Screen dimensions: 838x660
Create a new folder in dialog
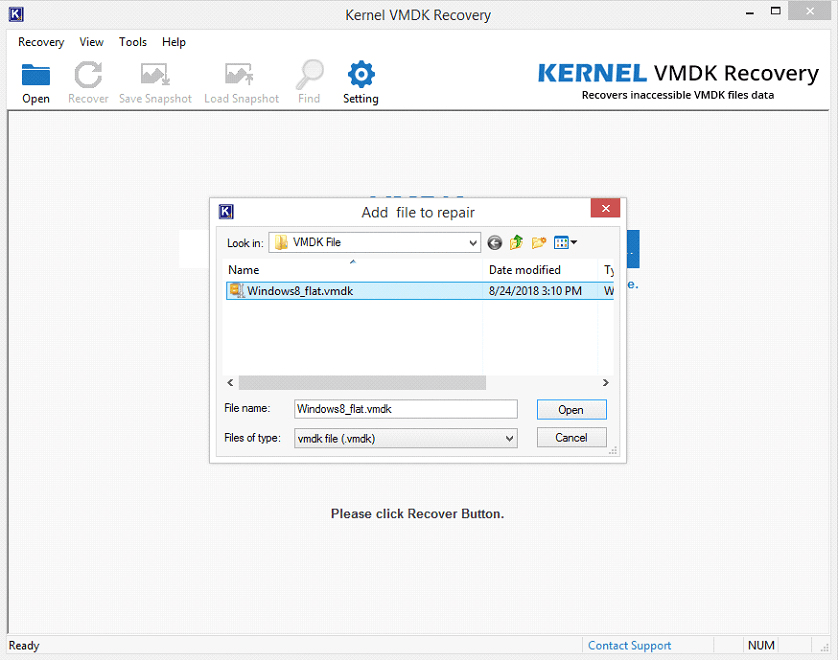coord(539,243)
